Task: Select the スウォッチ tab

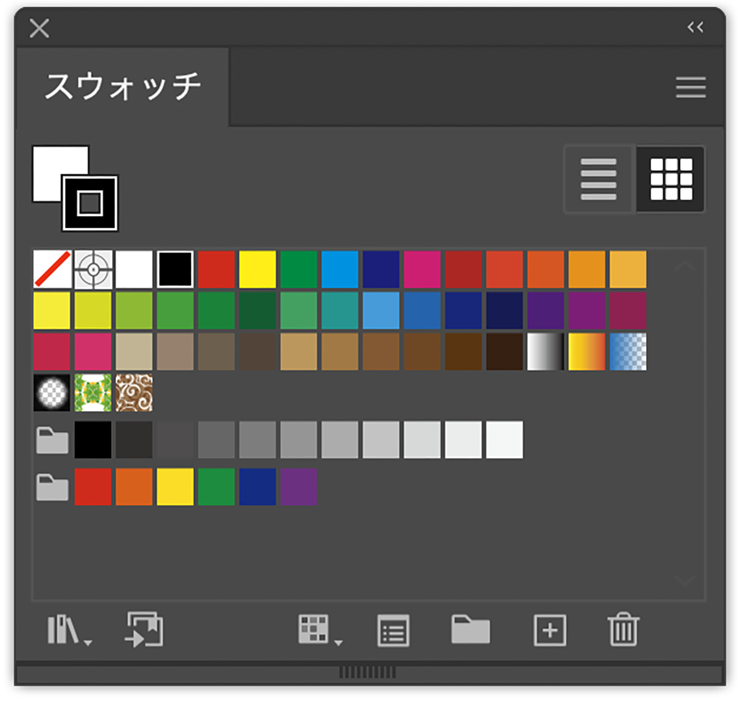Action: pos(123,87)
